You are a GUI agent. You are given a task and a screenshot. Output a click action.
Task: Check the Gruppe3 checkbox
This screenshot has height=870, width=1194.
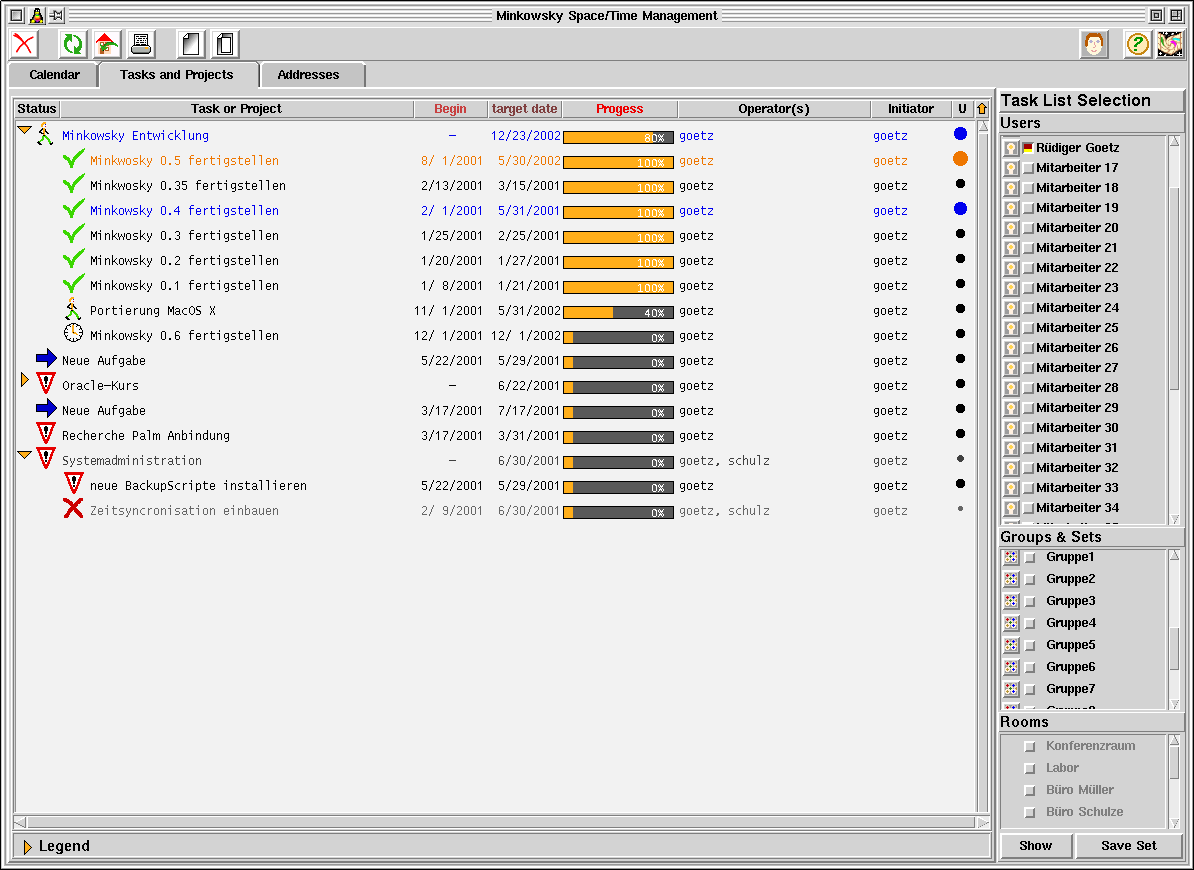[1030, 601]
